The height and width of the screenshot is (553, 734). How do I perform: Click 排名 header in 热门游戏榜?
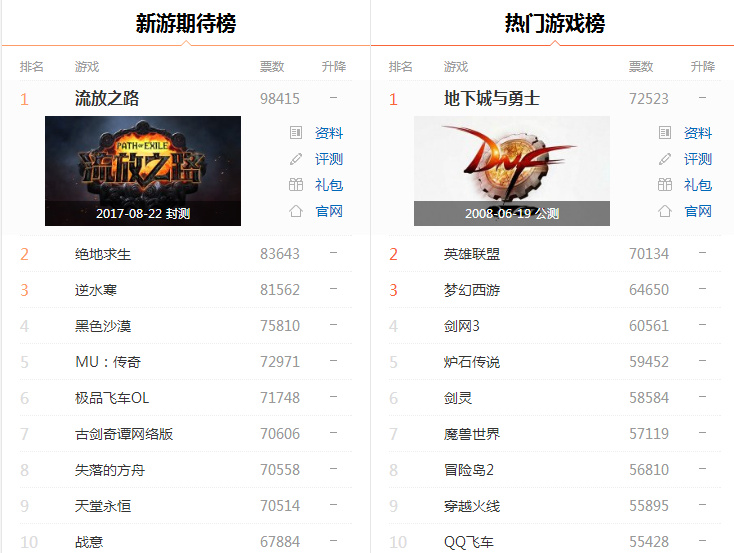pos(400,66)
